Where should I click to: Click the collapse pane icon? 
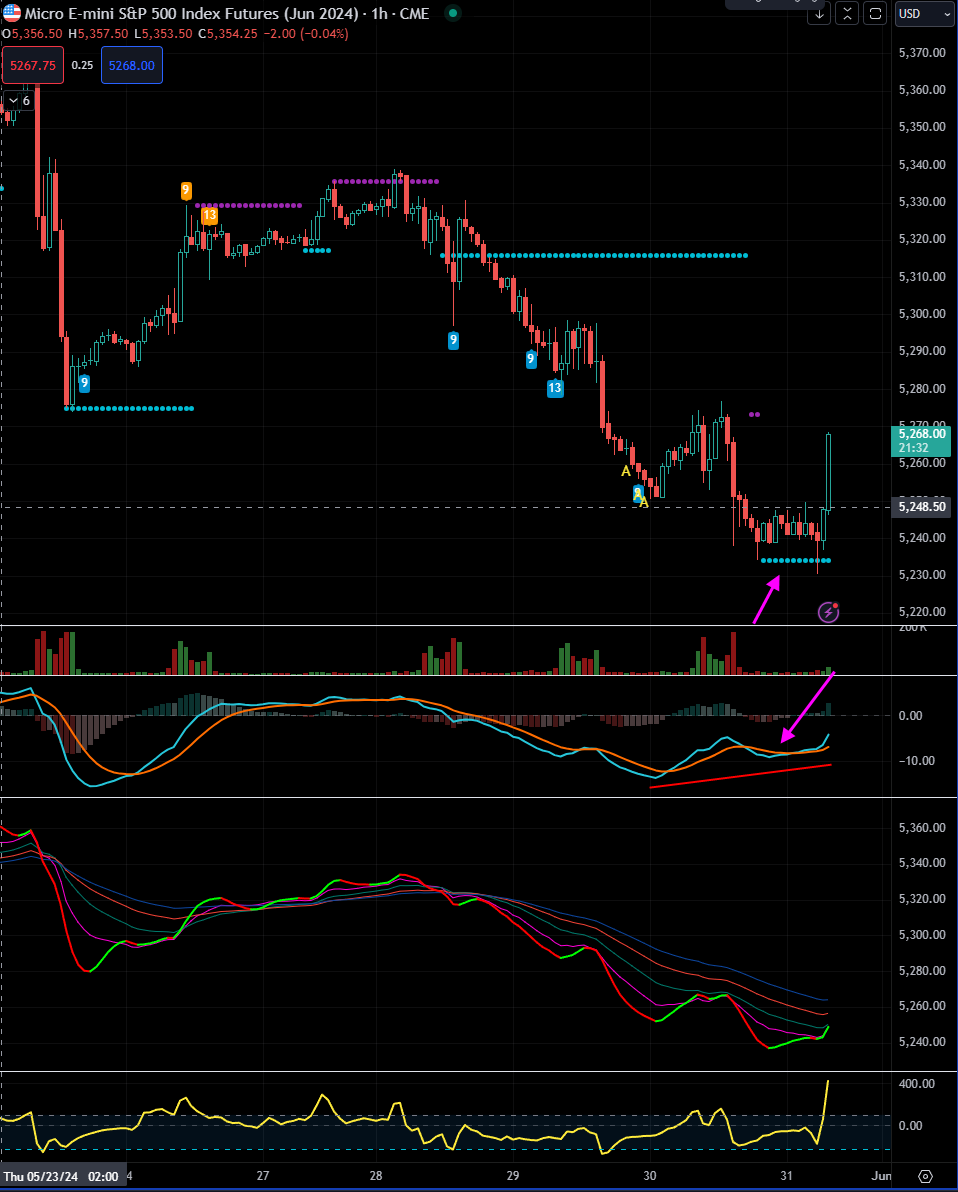point(847,14)
